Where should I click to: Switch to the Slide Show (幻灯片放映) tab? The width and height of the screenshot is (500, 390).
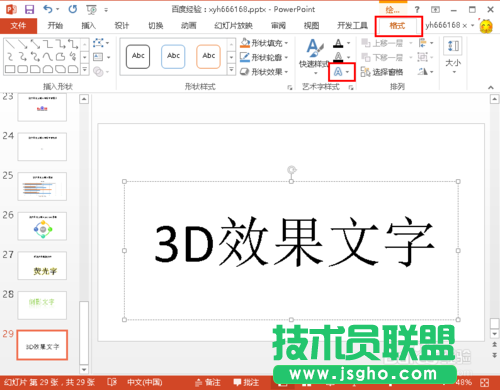click(233, 26)
